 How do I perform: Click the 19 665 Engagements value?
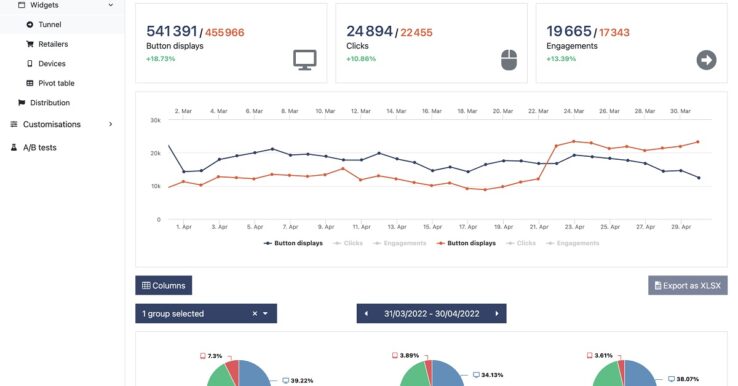(569, 31)
